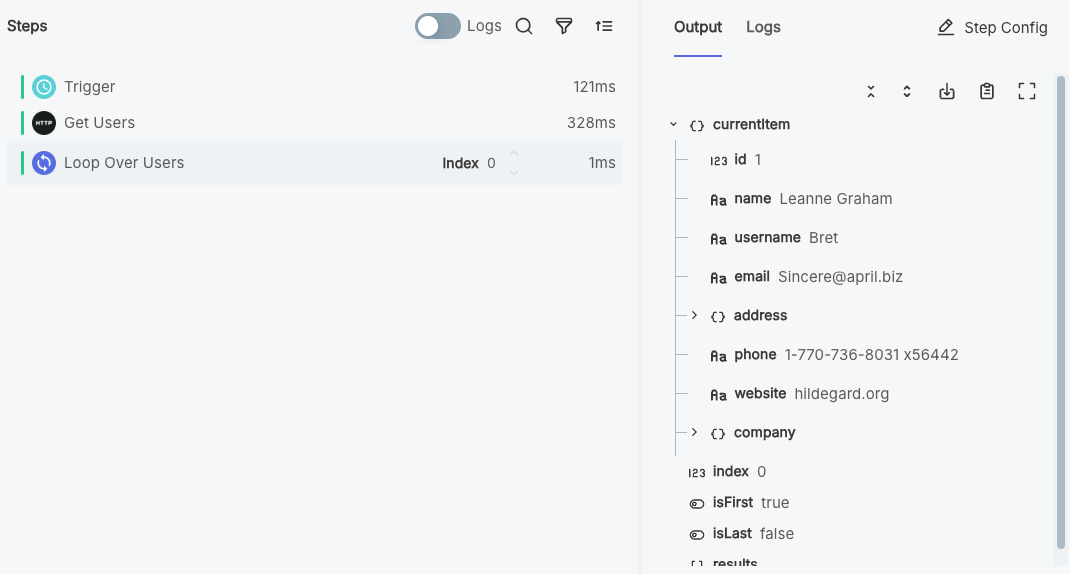
Task: Click the sort order icon
Action: tap(604, 26)
